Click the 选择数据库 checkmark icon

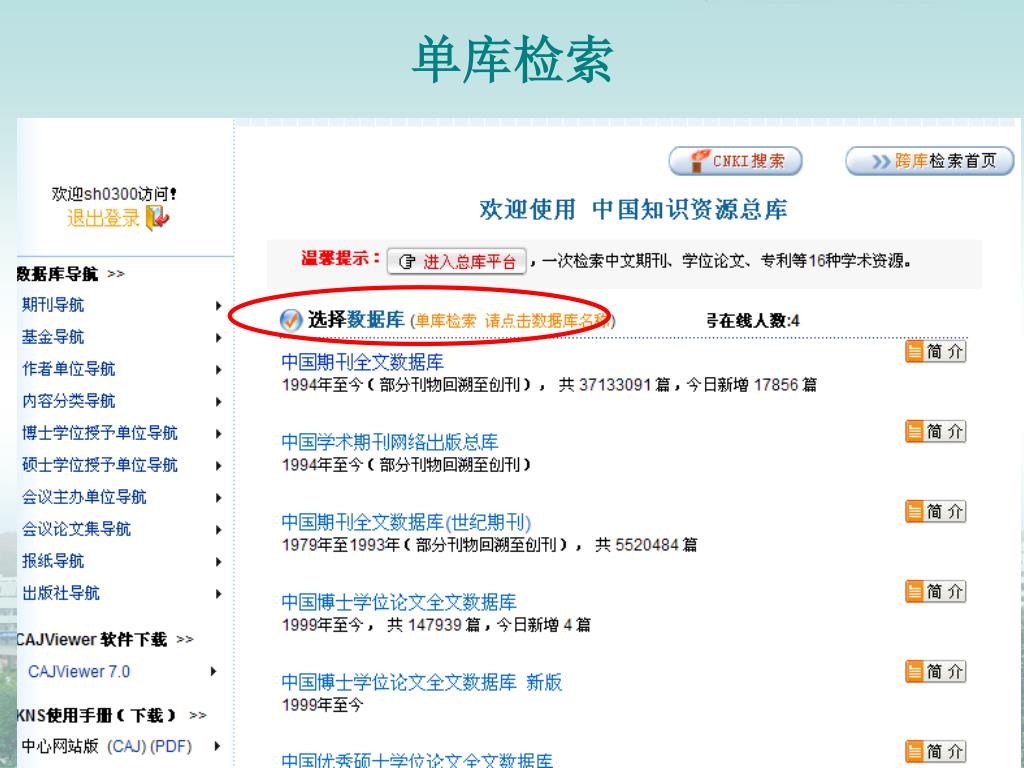coord(291,321)
